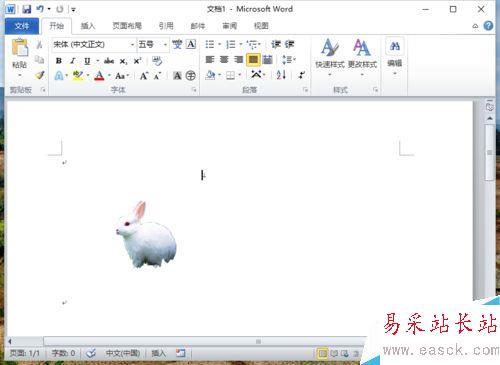Click the Clear Formatting eraser icon
This screenshot has width=500, height=365.
157,61
